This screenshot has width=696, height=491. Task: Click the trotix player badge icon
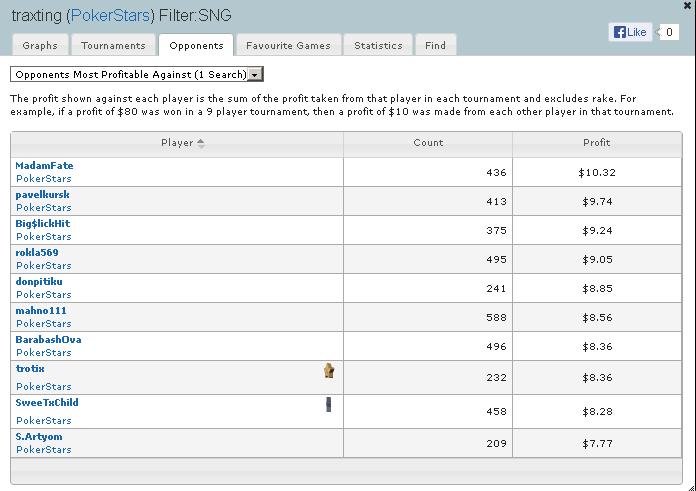(x=328, y=371)
